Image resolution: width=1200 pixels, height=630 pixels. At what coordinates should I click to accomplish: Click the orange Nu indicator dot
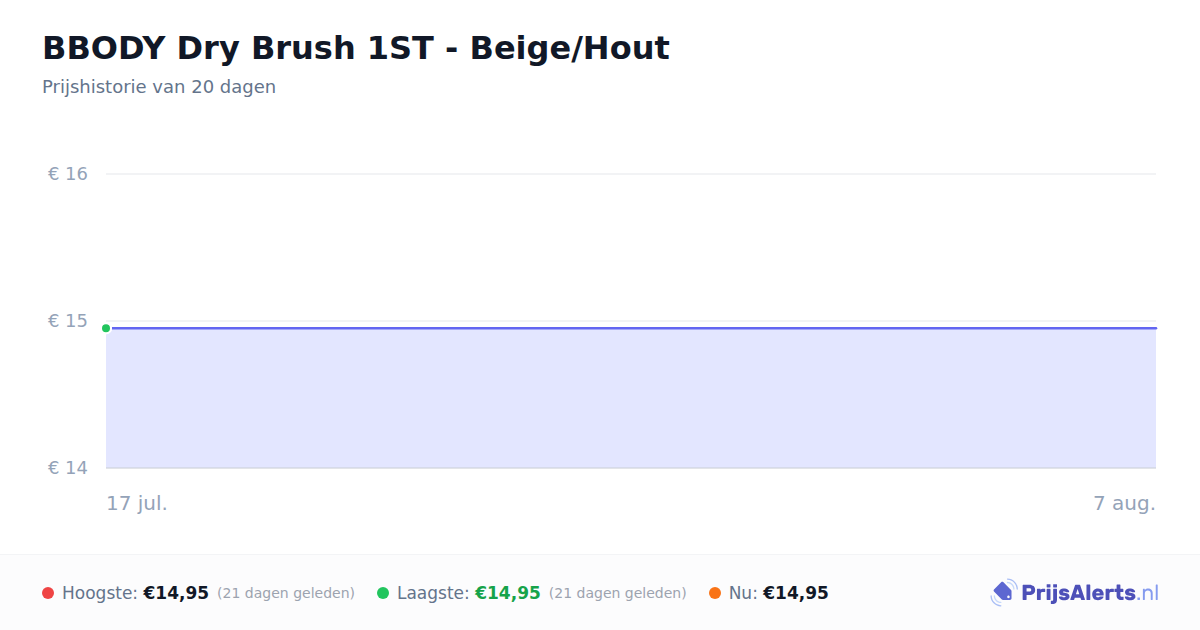(715, 593)
